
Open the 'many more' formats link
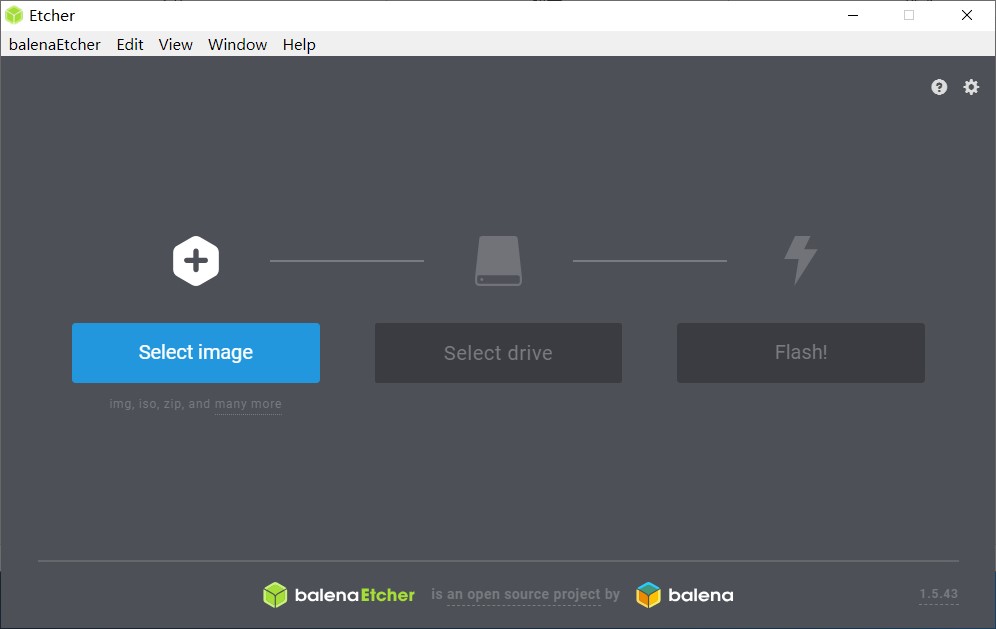point(248,404)
